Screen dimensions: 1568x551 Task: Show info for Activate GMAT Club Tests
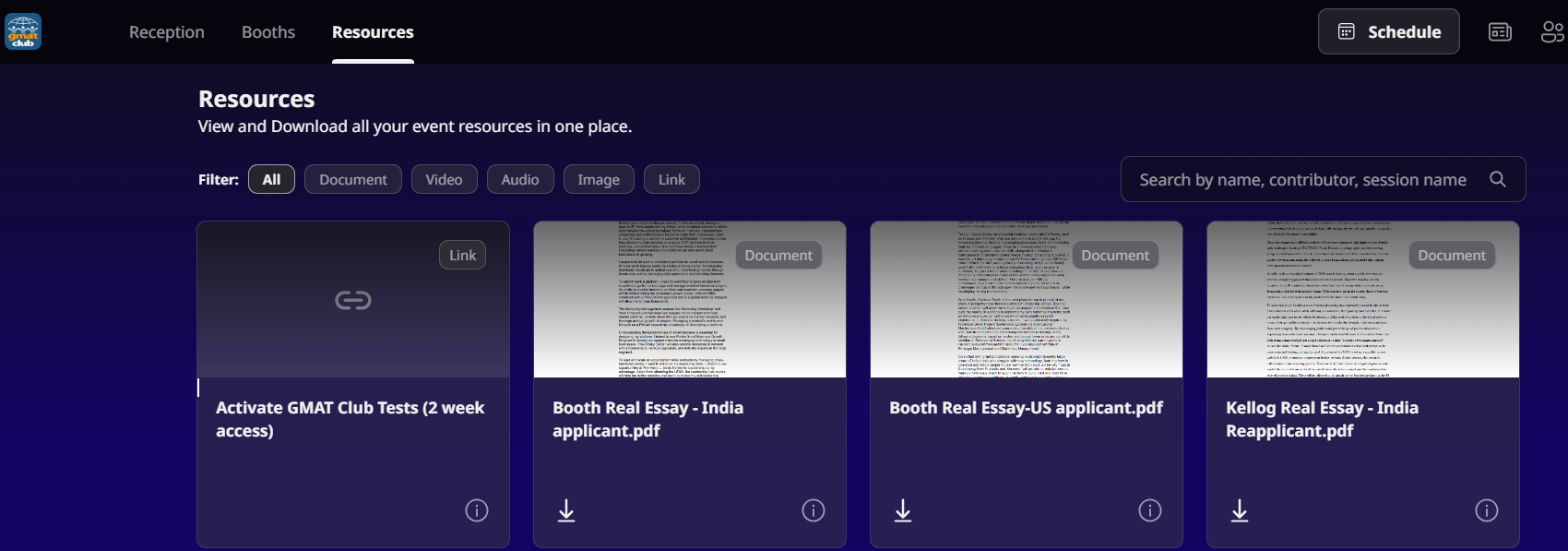coord(476,510)
